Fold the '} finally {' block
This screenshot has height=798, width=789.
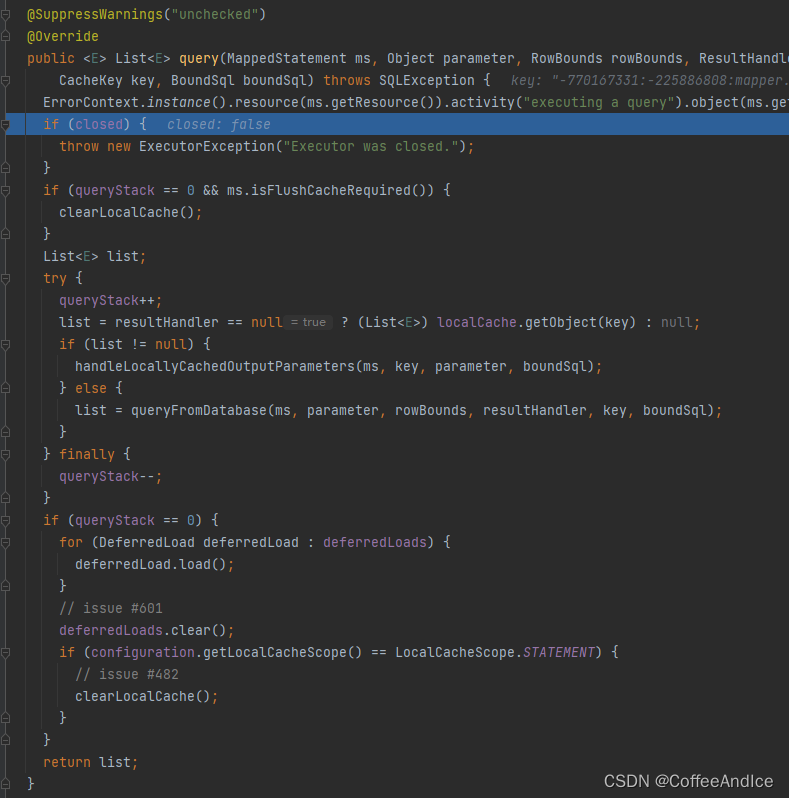click(6, 454)
